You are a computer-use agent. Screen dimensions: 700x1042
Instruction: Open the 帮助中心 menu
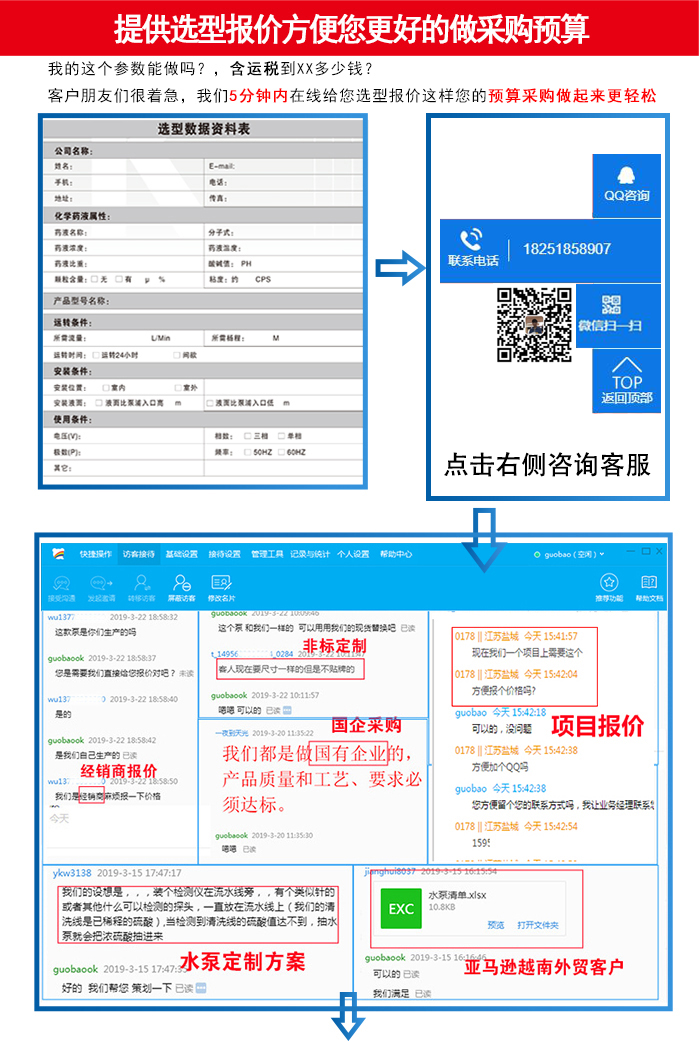pyautogui.click(x=396, y=554)
